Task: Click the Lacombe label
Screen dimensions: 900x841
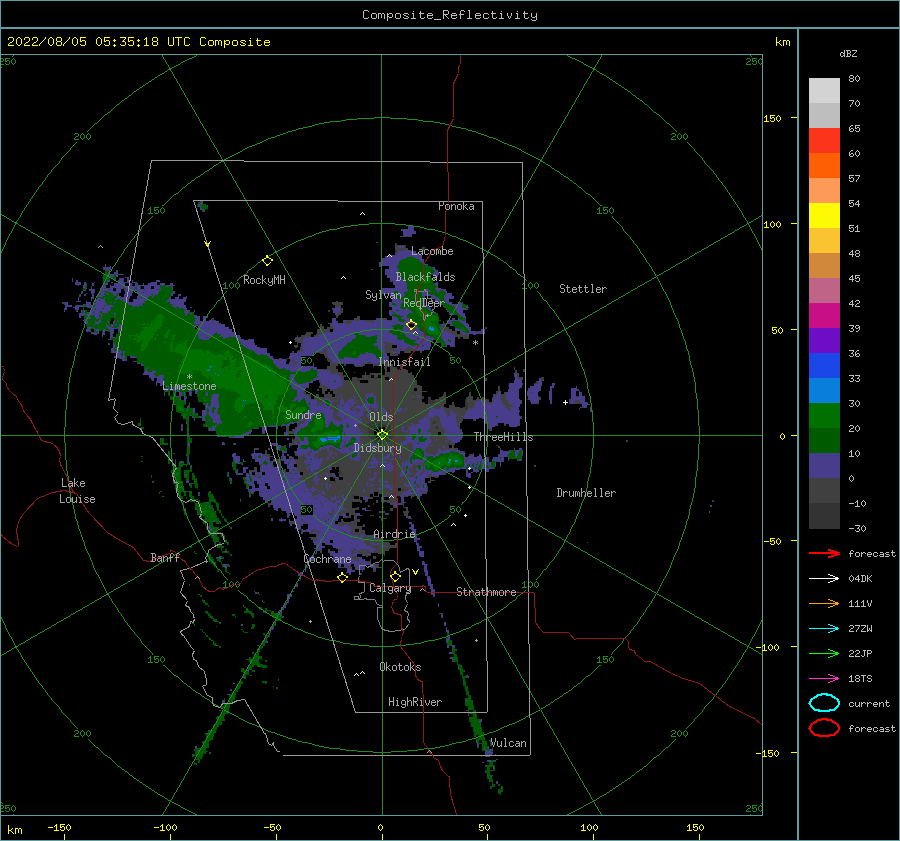Action: [432, 251]
